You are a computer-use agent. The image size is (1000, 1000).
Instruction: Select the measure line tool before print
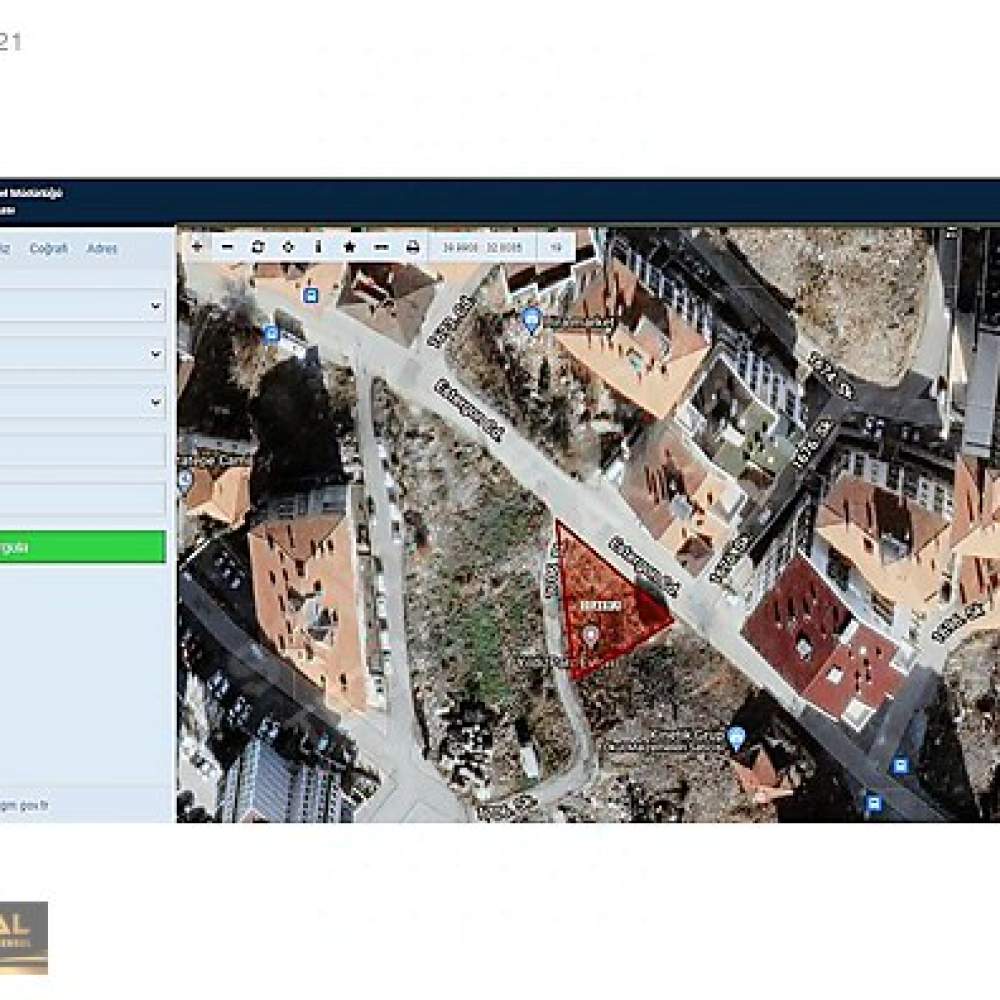(x=381, y=247)
